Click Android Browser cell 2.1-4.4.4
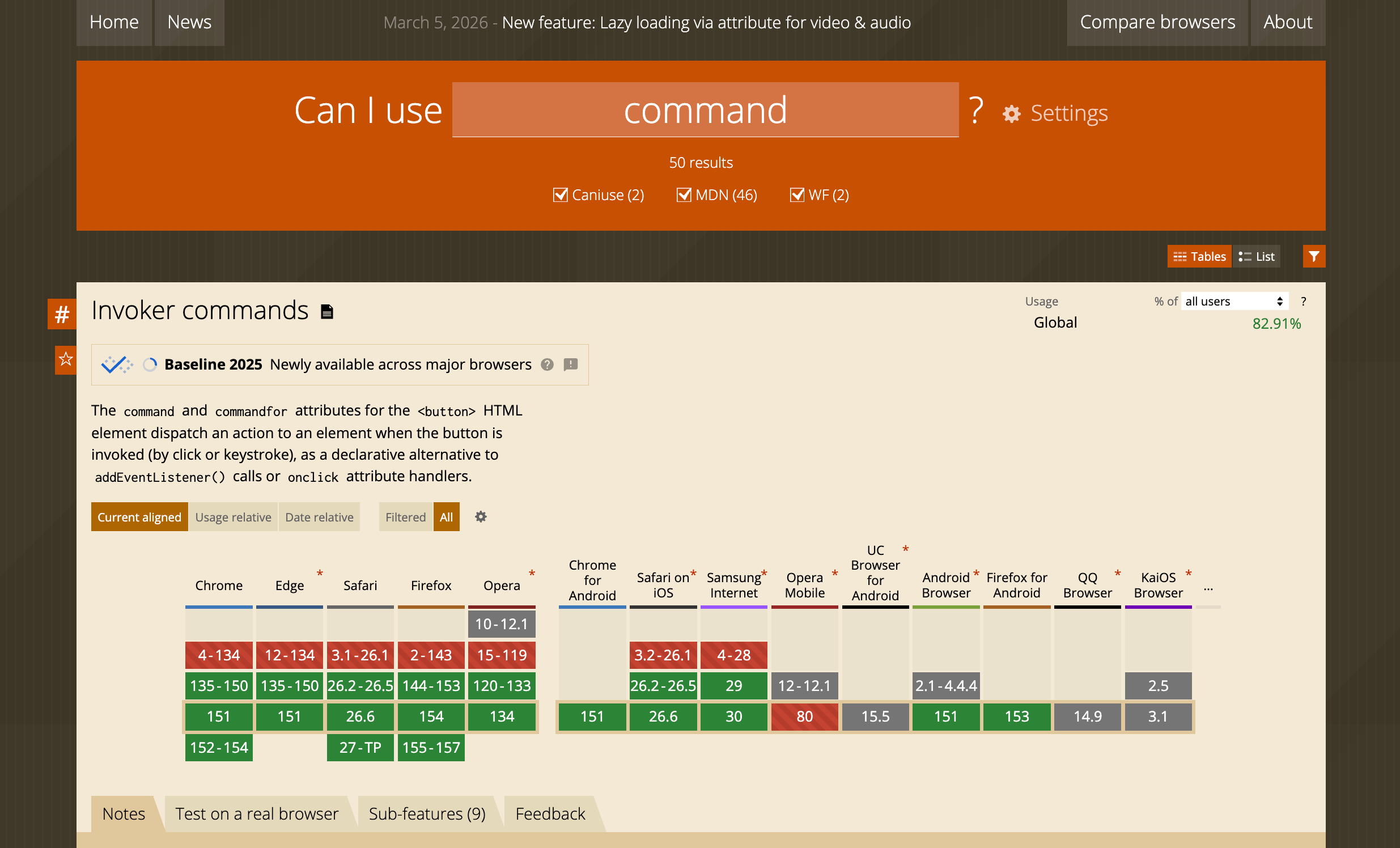 pos(946,685)
